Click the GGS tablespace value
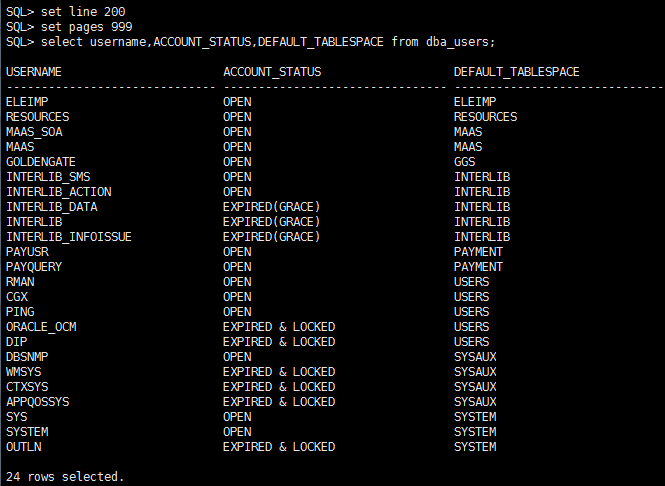This screenshot has width=665, height=486. click(464, 162)
